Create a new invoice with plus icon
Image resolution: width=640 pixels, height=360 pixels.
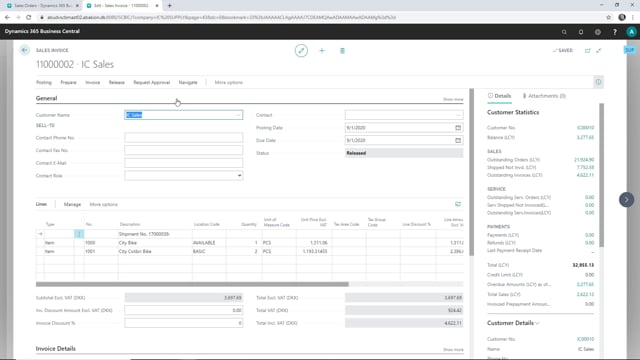coord(322,51)
